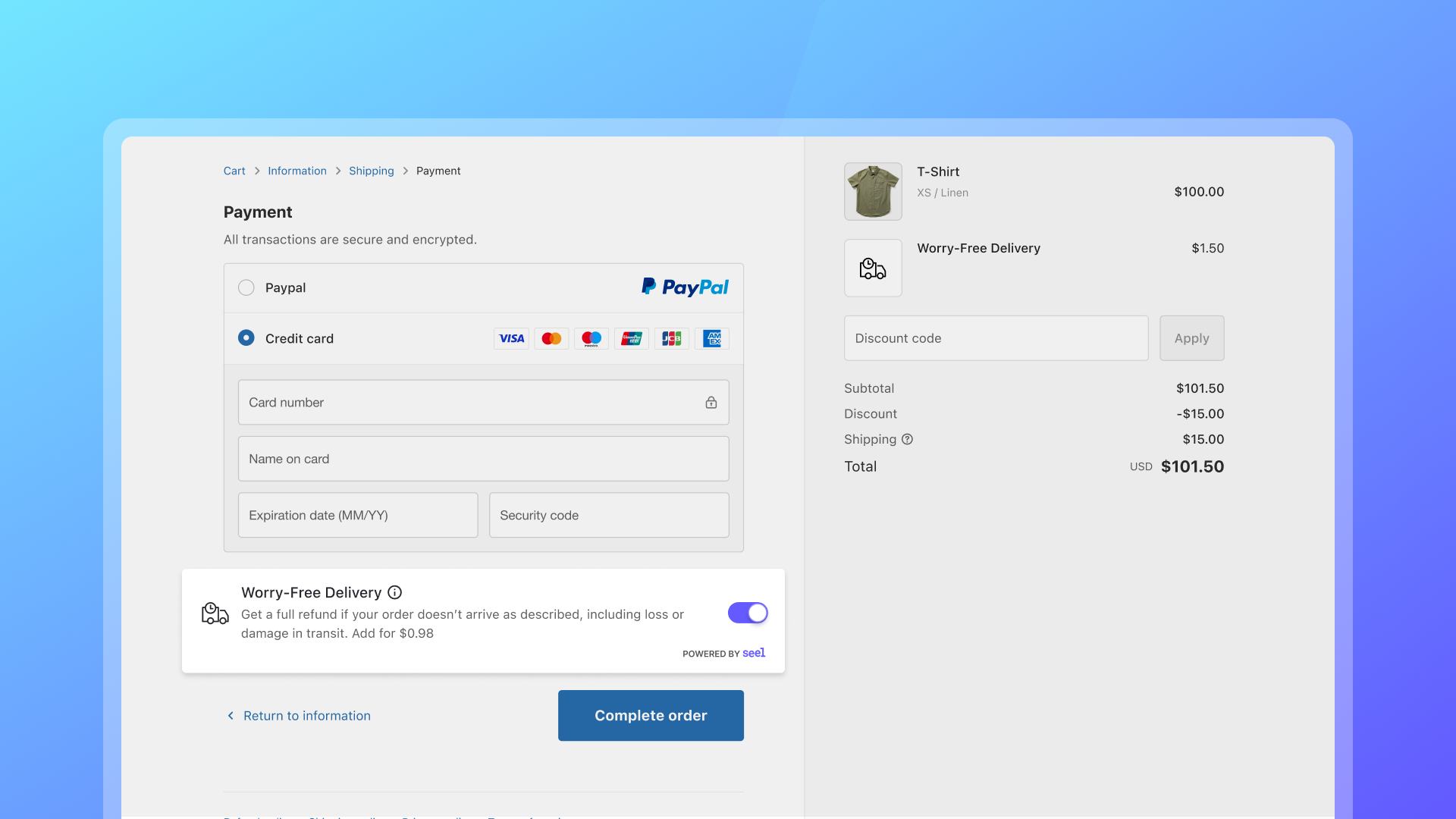This screenshot has height=819, width=1456.
Task: Click the UnionPay card icon
Action: coord(632,338)
